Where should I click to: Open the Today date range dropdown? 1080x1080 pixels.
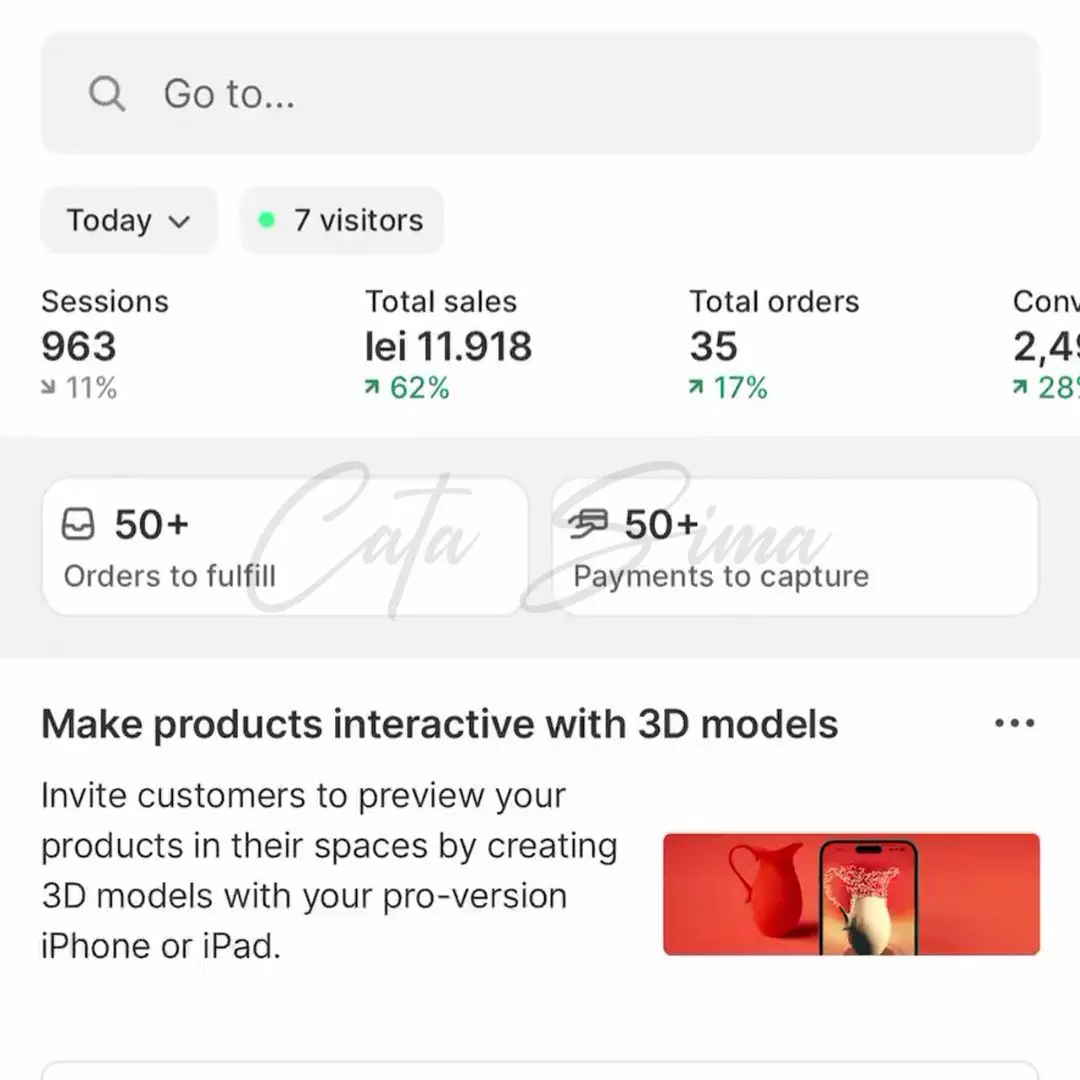[128, 220]
